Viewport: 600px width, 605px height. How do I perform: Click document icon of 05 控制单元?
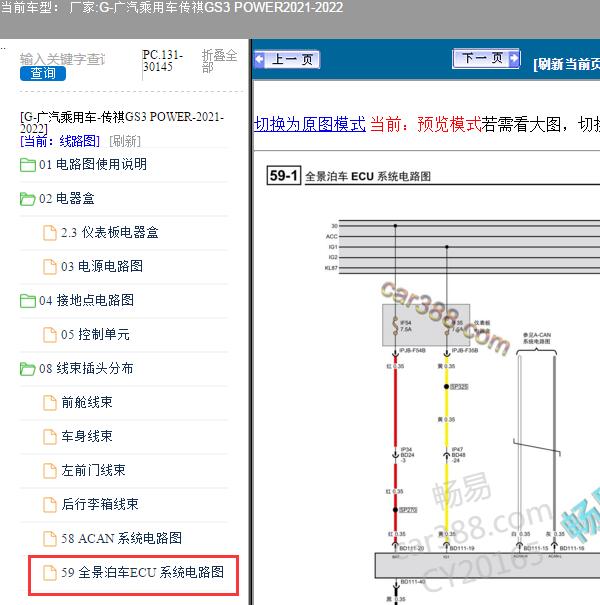coord(50,335)
